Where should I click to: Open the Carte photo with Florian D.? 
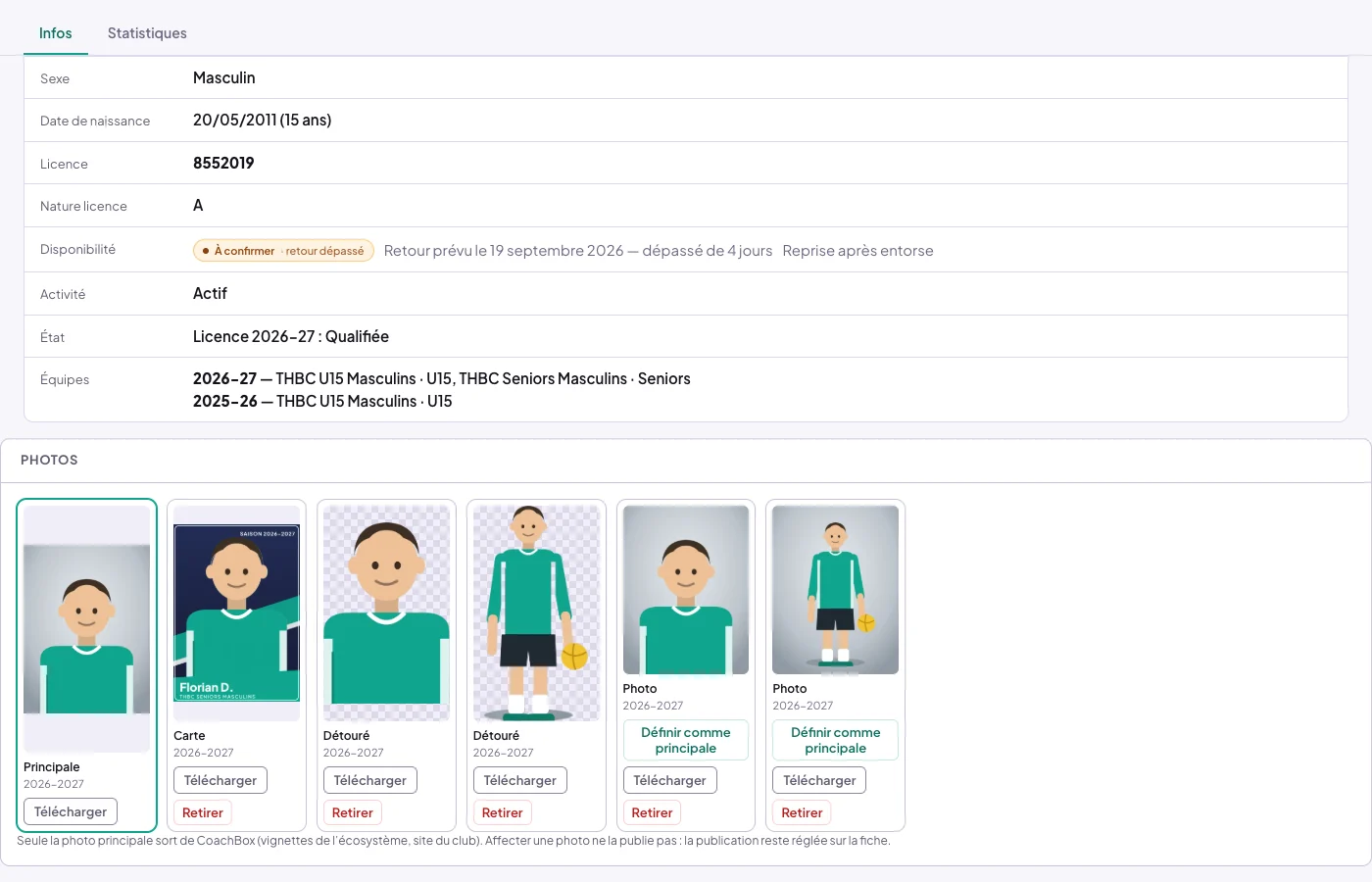(236, 613)
